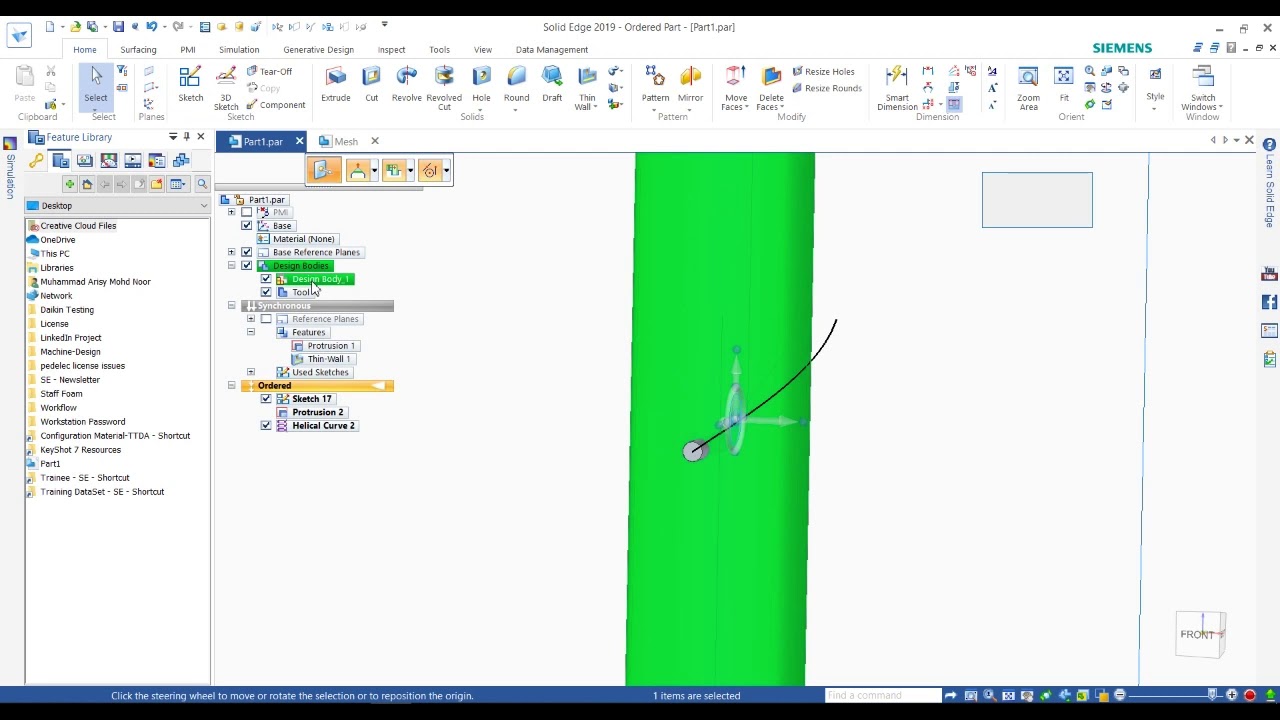The height and width of the screenshot is (720, 1280).
Task: Choose the Cut solid command
Action: tap(371, 84)
